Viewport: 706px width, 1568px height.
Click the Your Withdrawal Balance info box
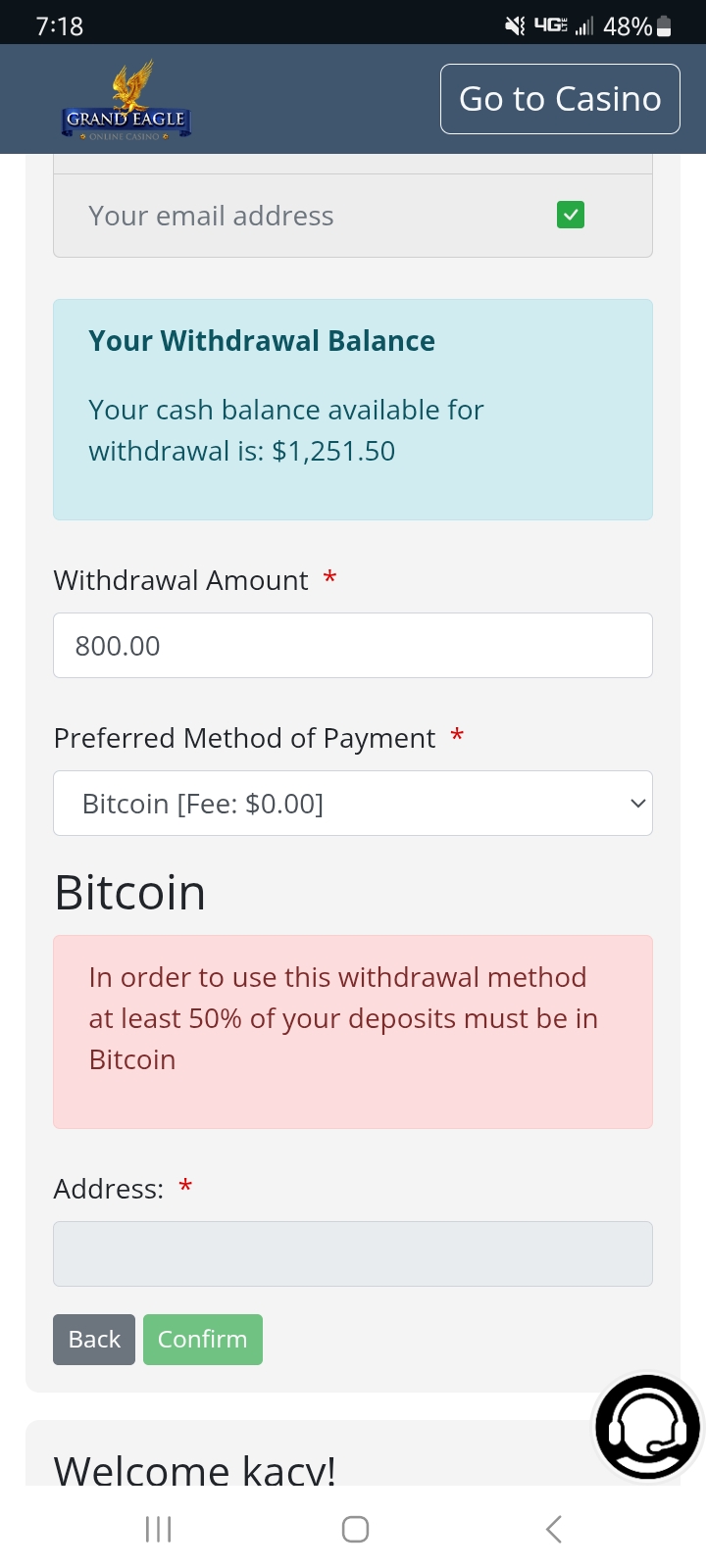coord(353,410)
